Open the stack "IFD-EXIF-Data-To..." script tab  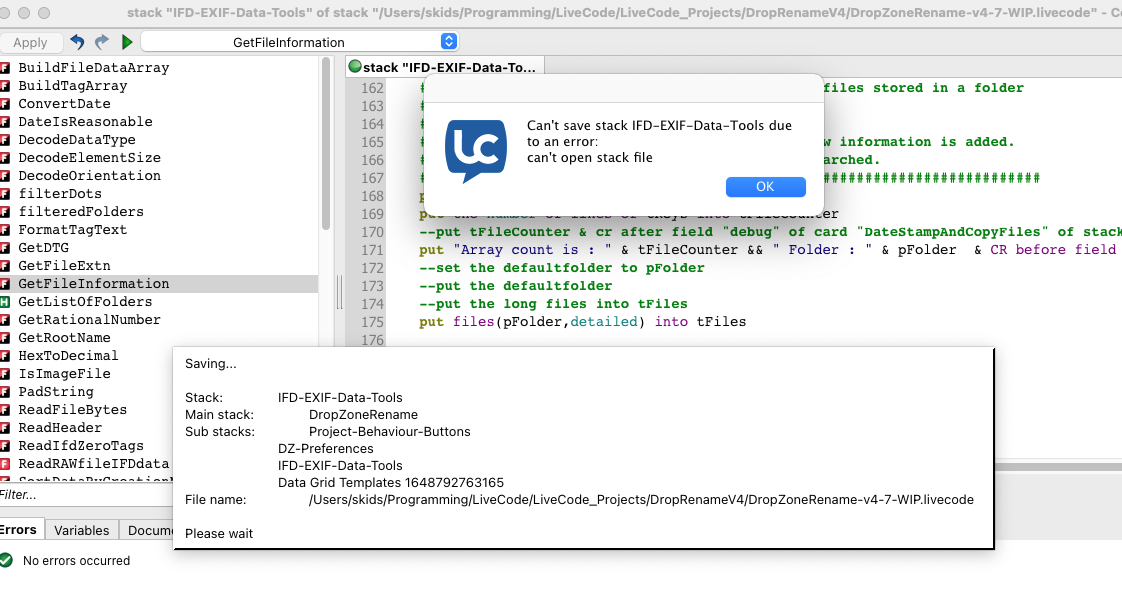click(449, 67)
